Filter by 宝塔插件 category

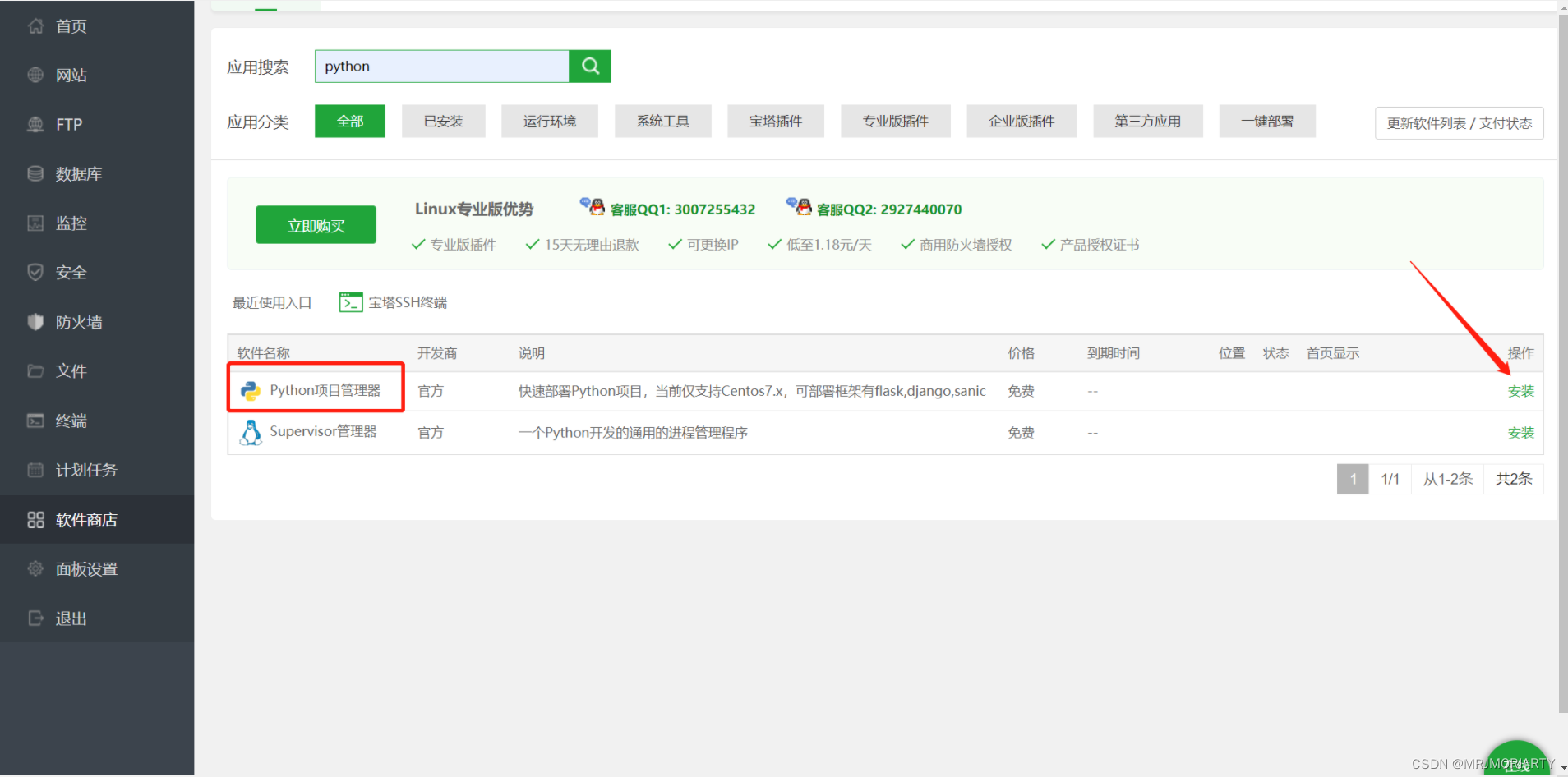point(776,121)
